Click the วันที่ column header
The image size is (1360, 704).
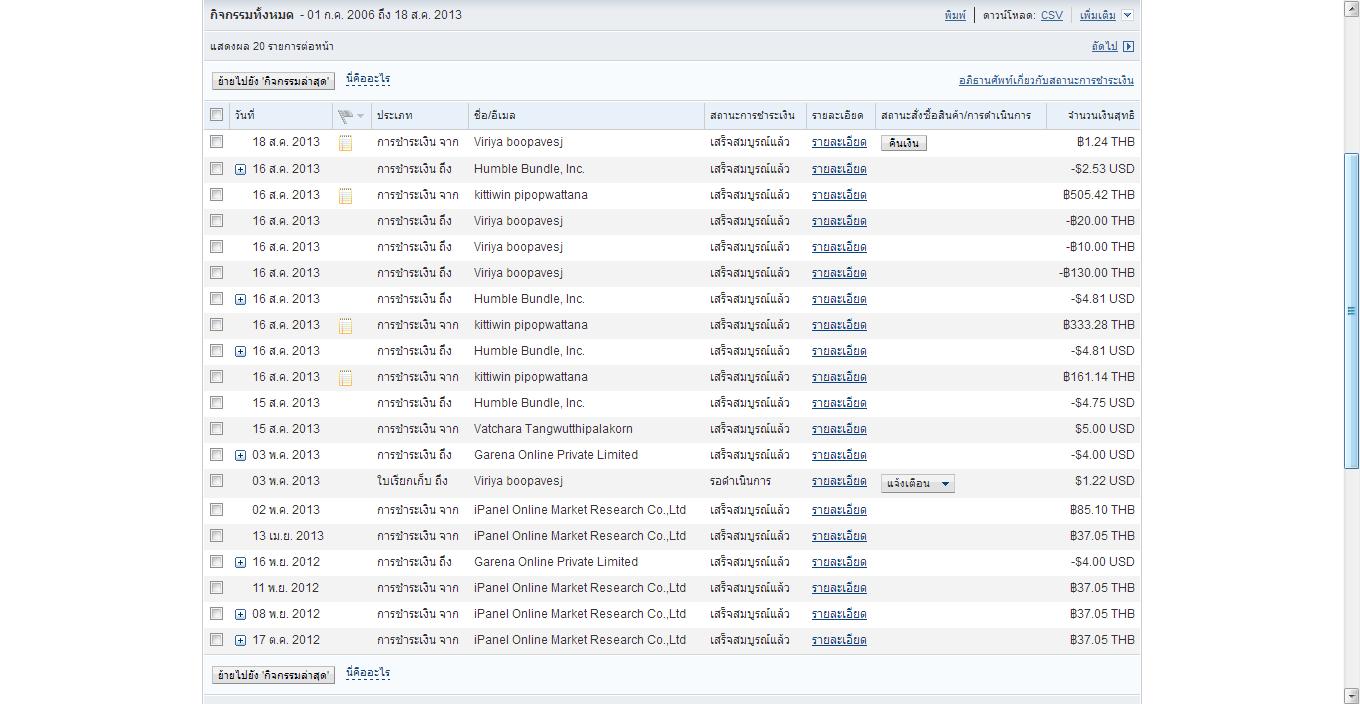click(x=245, y=115)
